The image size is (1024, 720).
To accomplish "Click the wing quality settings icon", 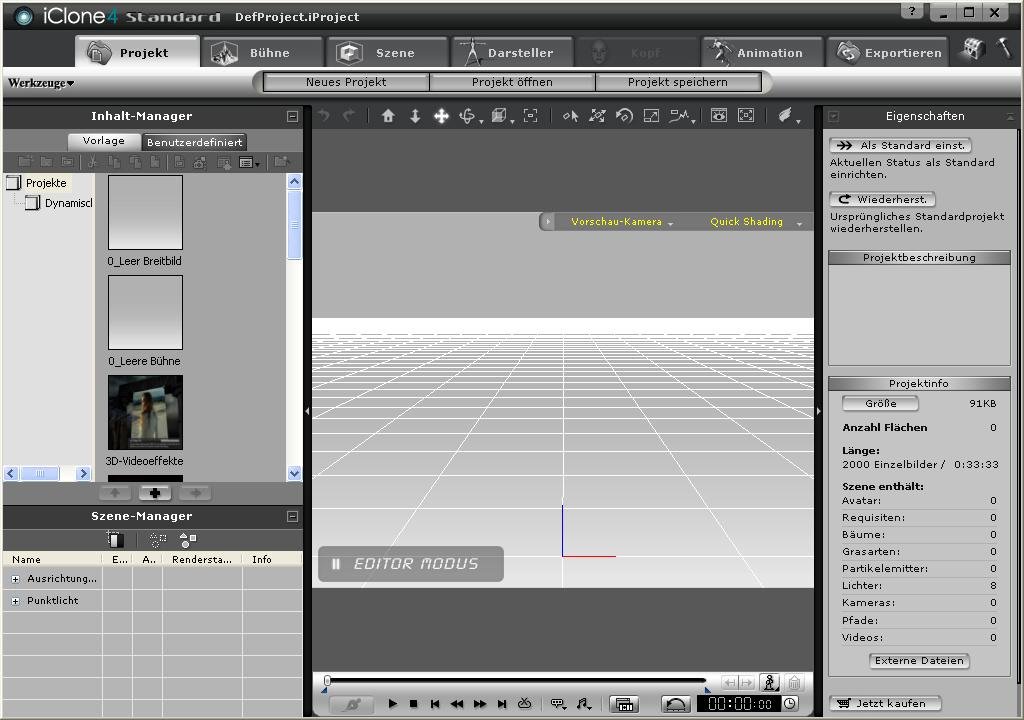I will coord(786,116).
